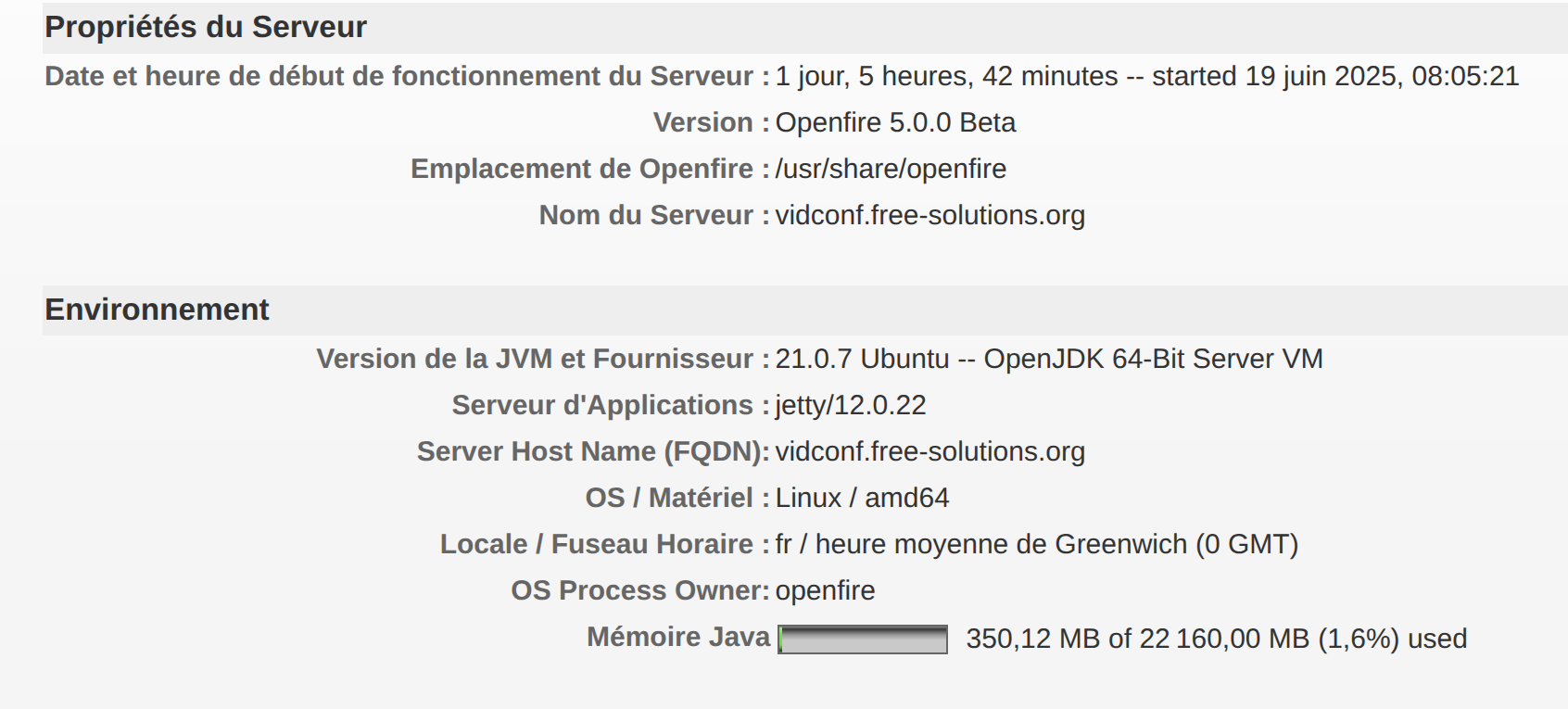The image size is (1568, 709).
Task: Click the 'Locale / Fuseau Horaire' label
Action: coord(597,544)
